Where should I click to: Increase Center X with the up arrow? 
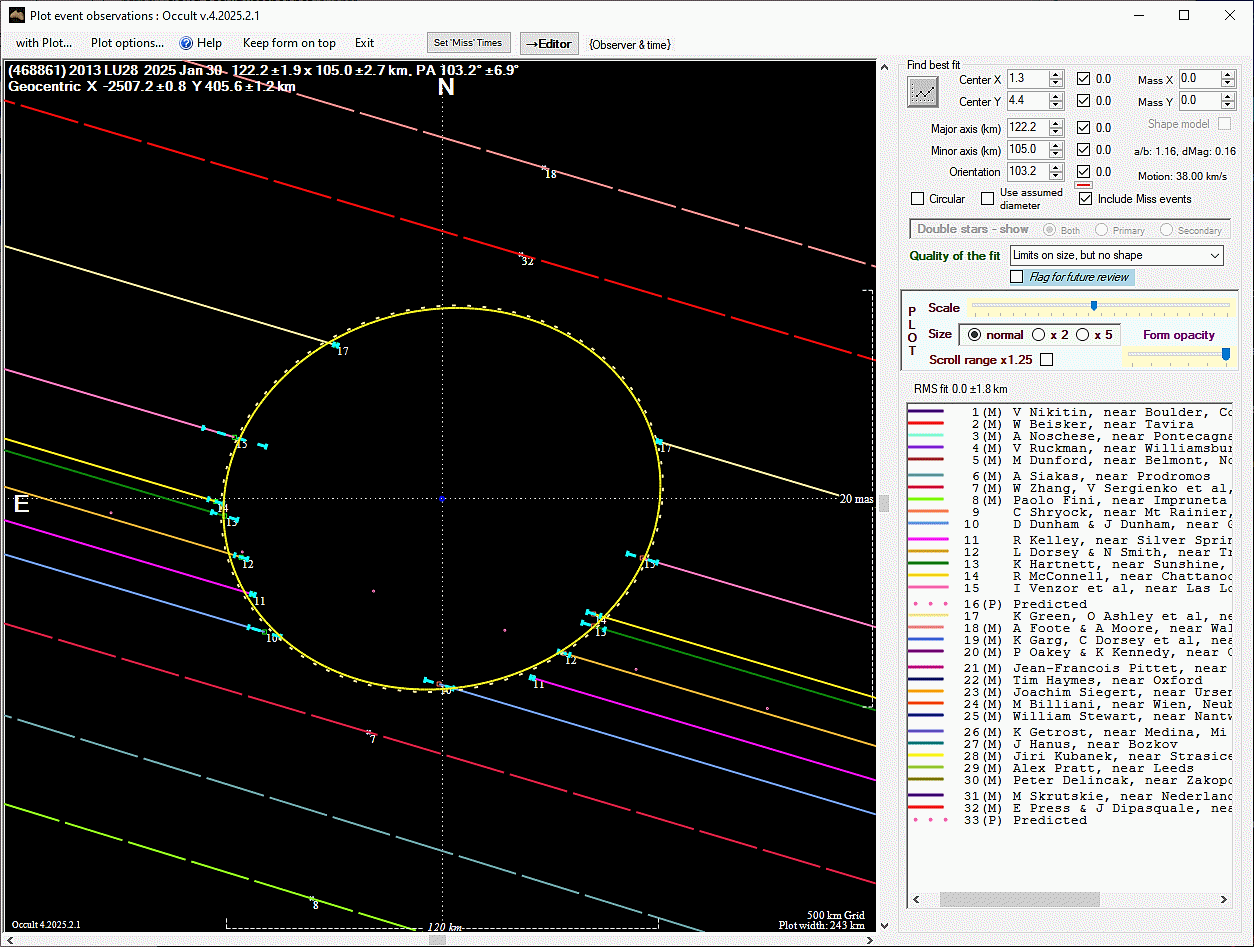pyautogui.click(x=1056, y=74)
